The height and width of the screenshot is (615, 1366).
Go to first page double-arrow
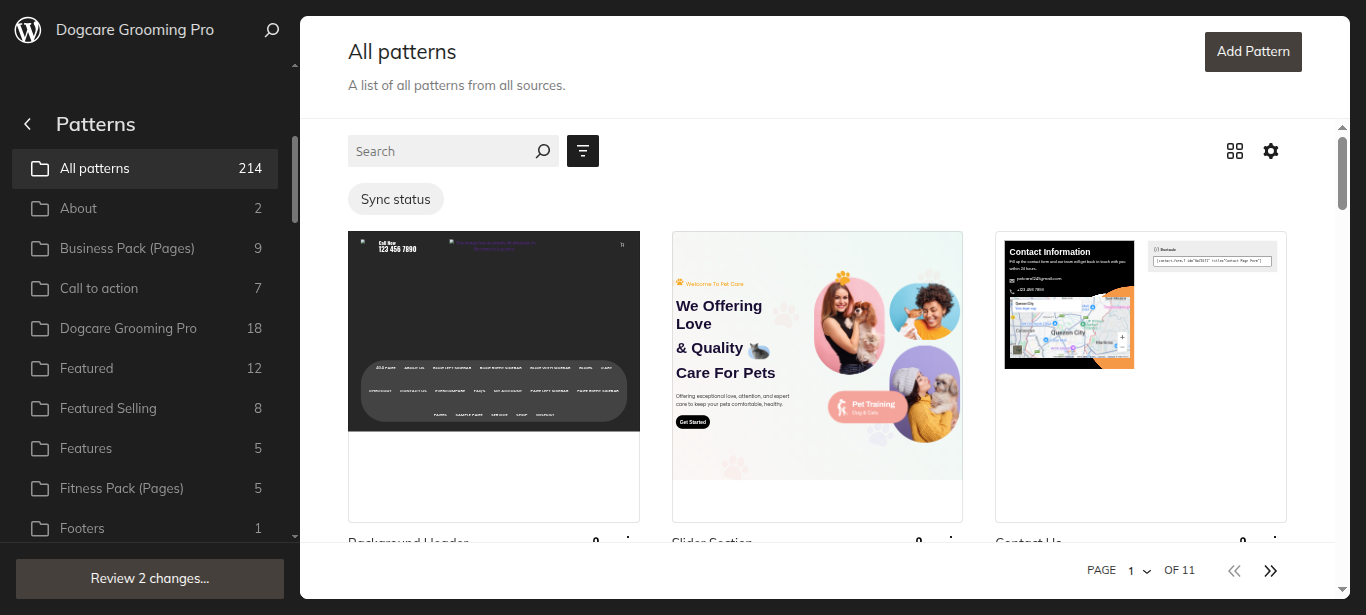click(x=1234, y=570)
